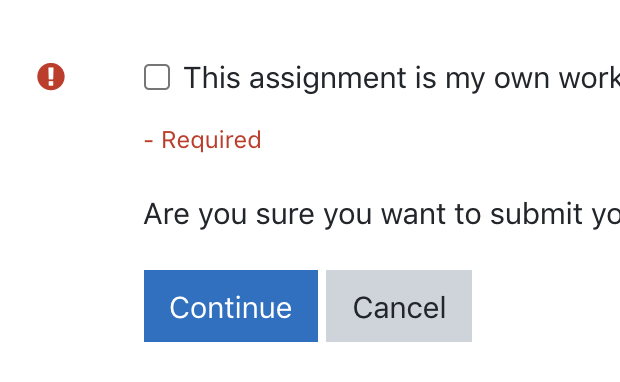This screenshot has height=382, width=620.
Task: Confirm submission with the blue Continue button
Action: click(x=231, y=306)
